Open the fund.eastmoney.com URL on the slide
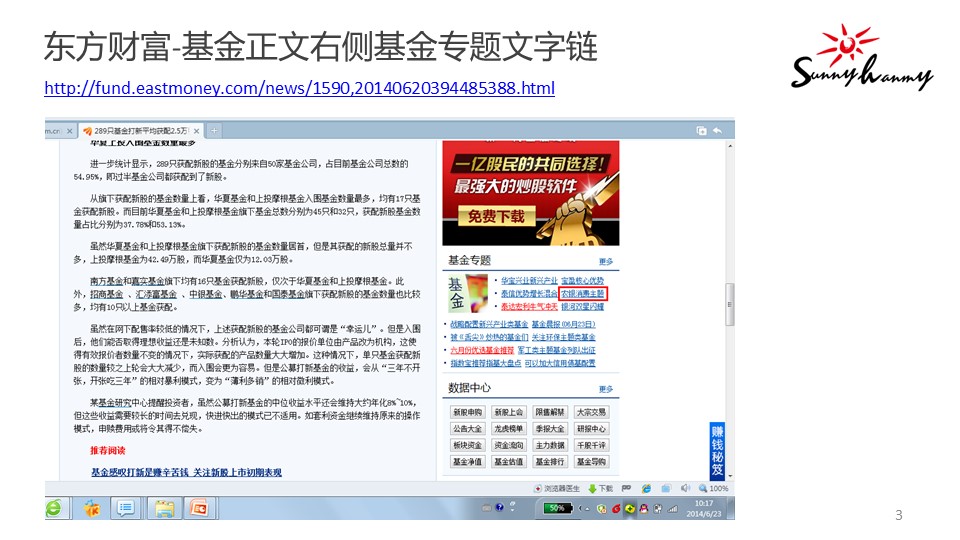960x540 pixels. pos(299,88)
